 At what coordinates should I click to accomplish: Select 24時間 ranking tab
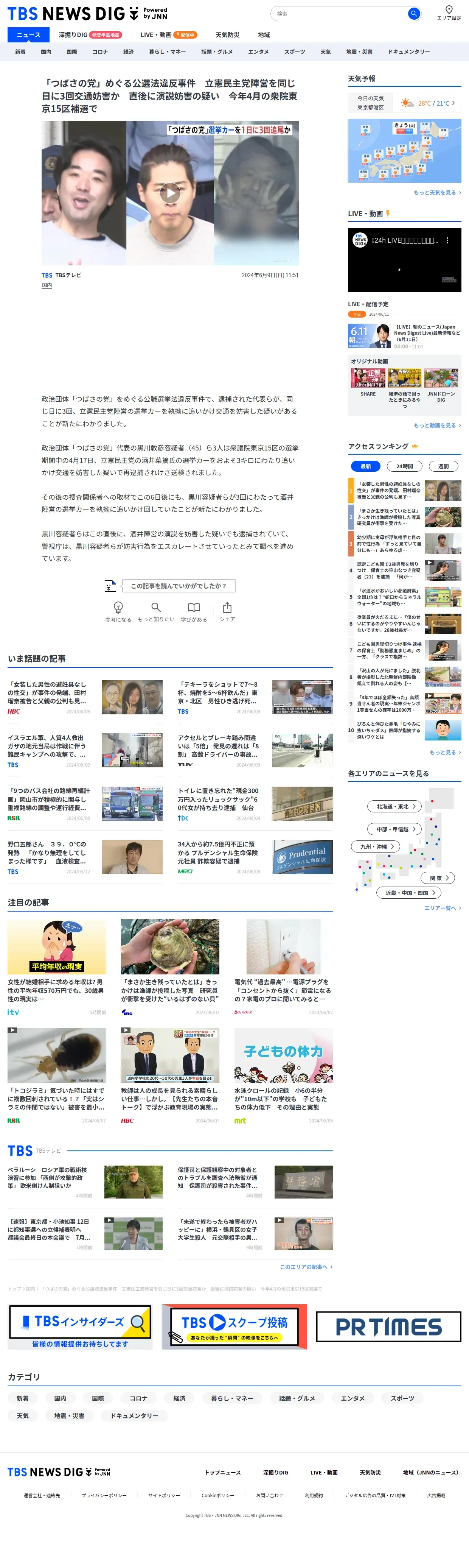coord(405,466)
